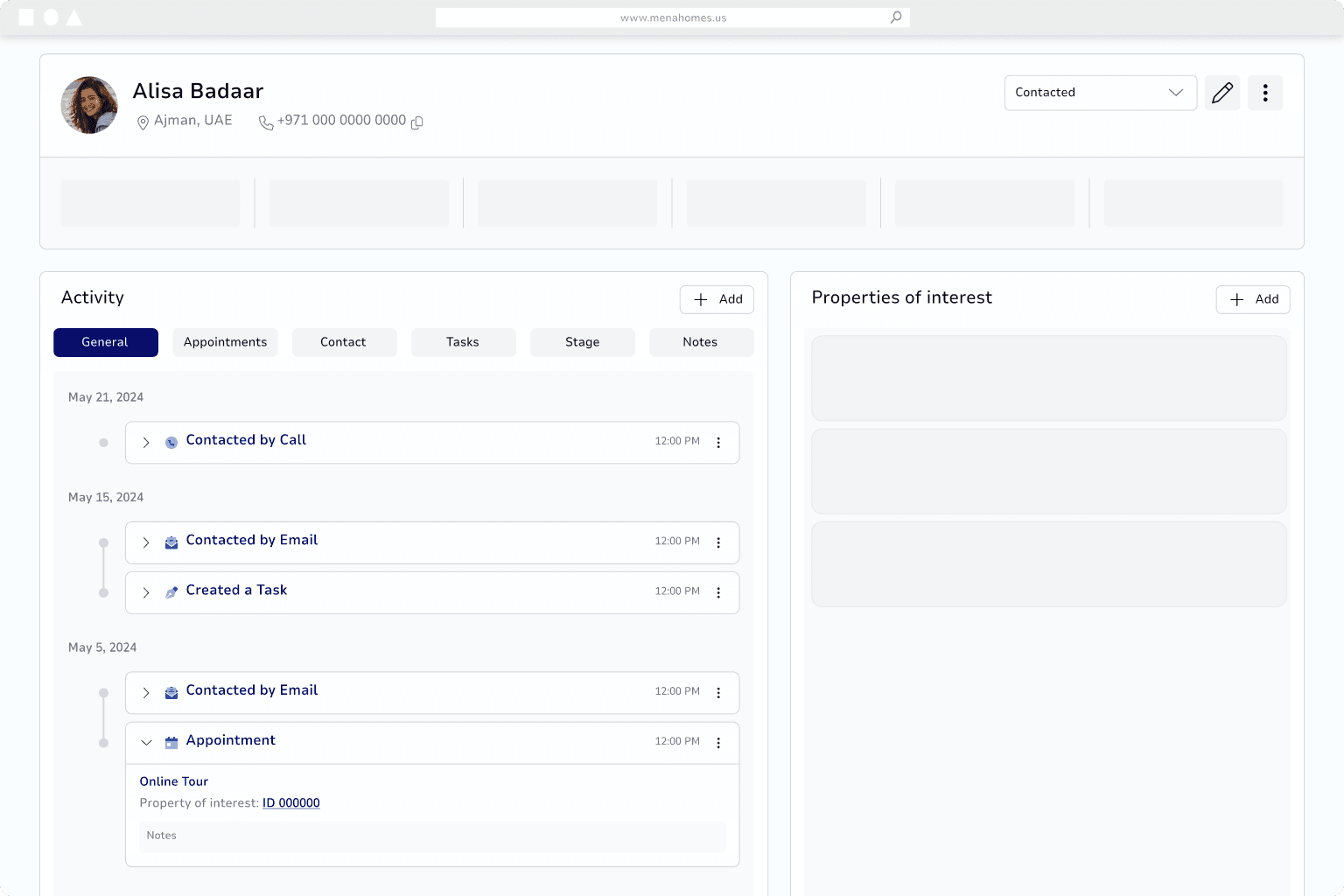Open options menu for Contacted by Call
The height and width of the screenshot is (896, 1344).
click(718, 443)
